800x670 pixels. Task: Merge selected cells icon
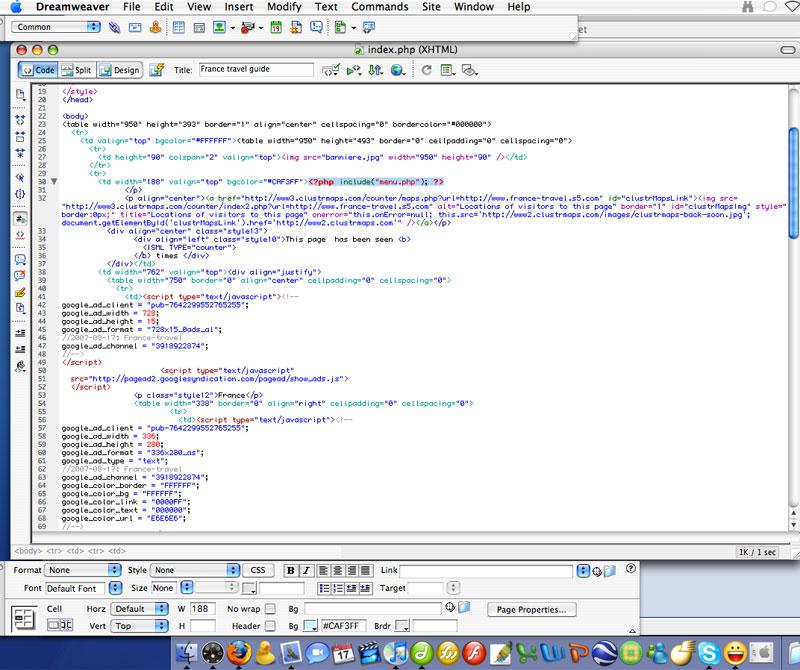pyautogui.click(x=54, y=625)
